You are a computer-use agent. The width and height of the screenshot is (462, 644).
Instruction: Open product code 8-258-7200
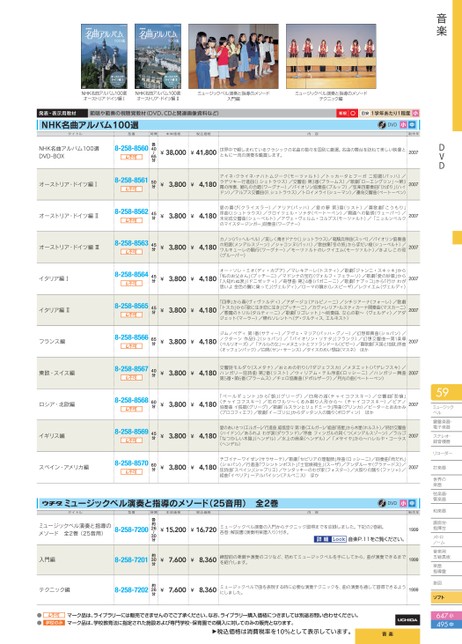tap(131, 529)
